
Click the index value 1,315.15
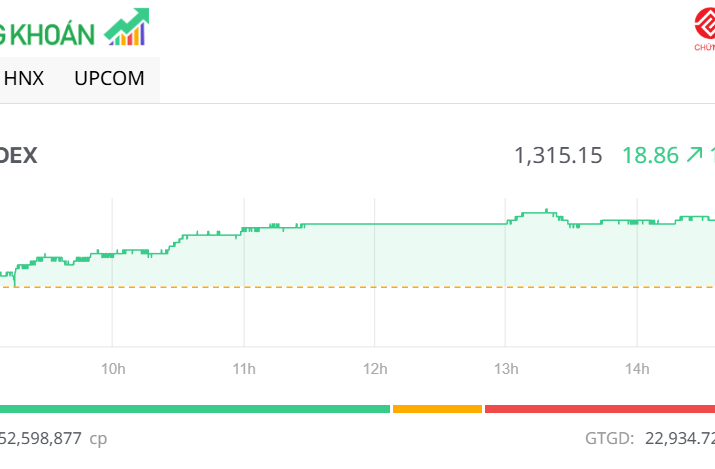(558, 155)
